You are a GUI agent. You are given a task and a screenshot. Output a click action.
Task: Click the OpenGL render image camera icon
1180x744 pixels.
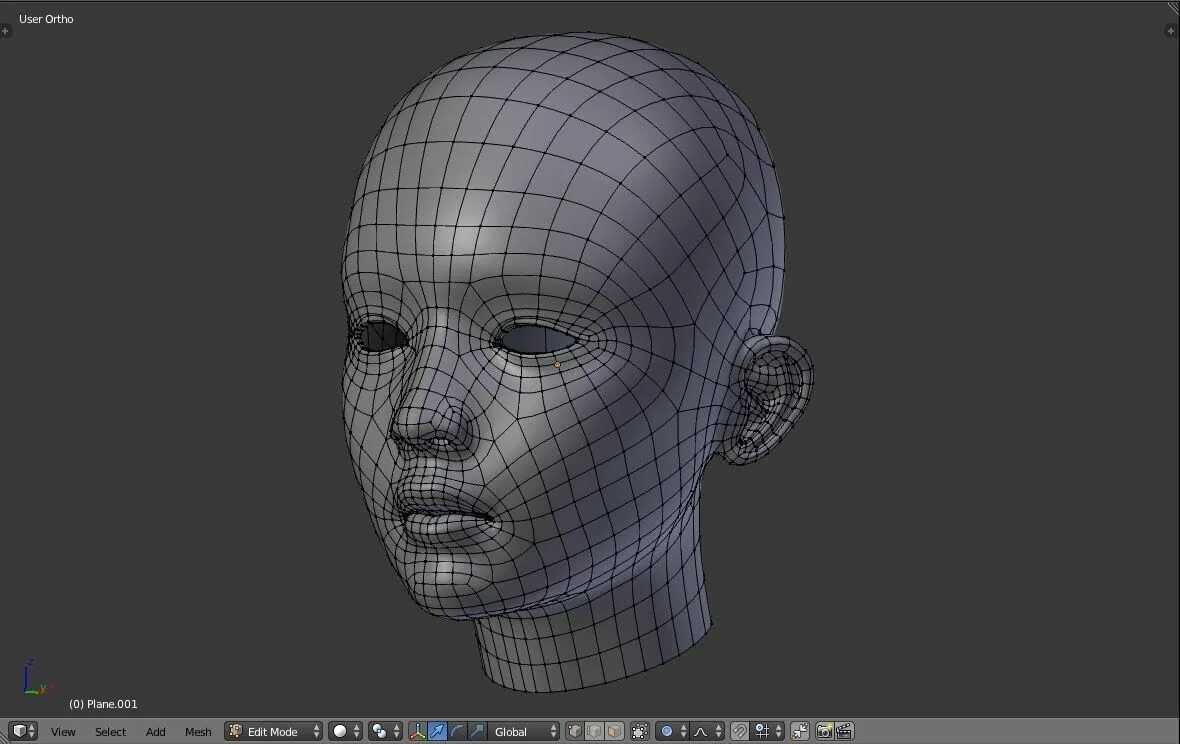(x=825, y=731)
